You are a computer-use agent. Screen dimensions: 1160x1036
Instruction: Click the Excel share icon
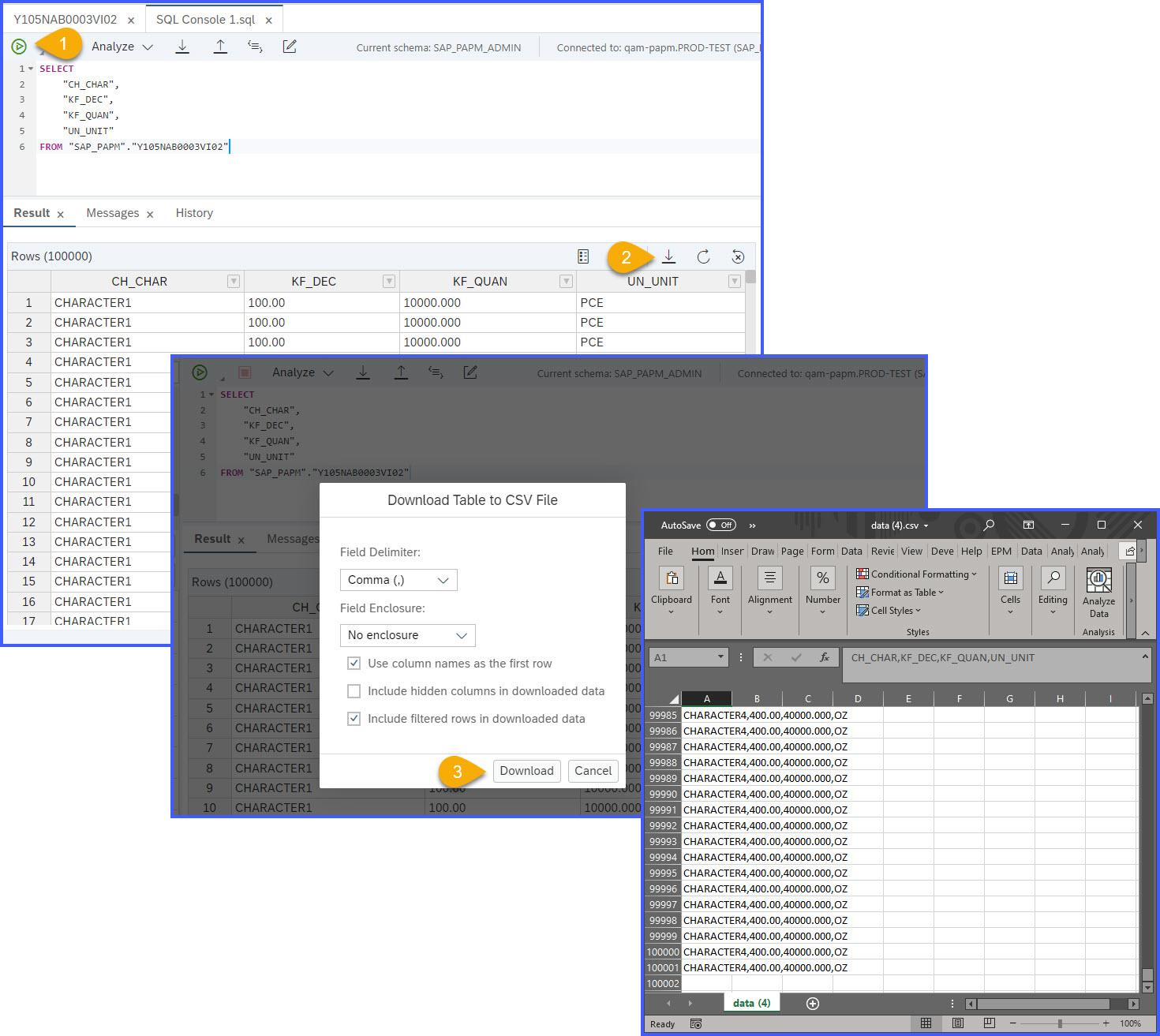(x=1130, y=551)
